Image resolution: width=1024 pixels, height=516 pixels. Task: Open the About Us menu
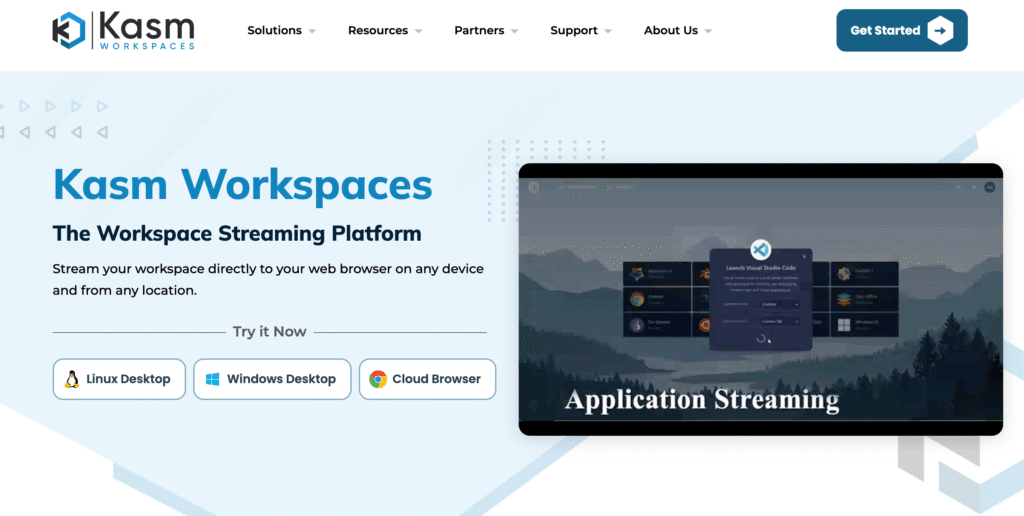677,31
